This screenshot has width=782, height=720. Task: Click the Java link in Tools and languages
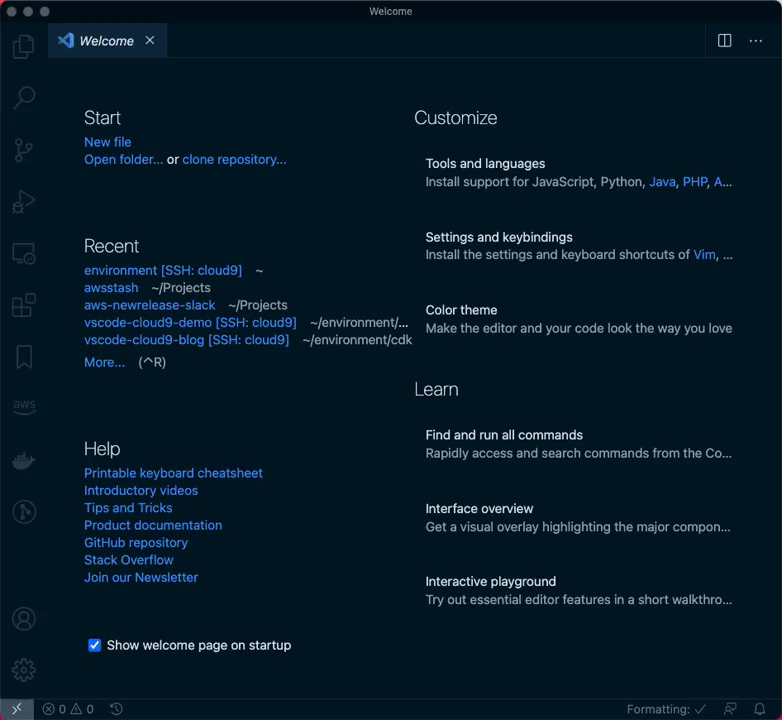[662, 182]
